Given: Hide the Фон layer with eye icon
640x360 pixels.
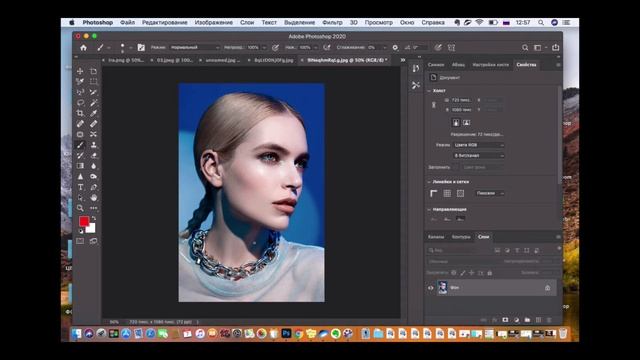Looking at the screenshot, I should click(431, 288).
